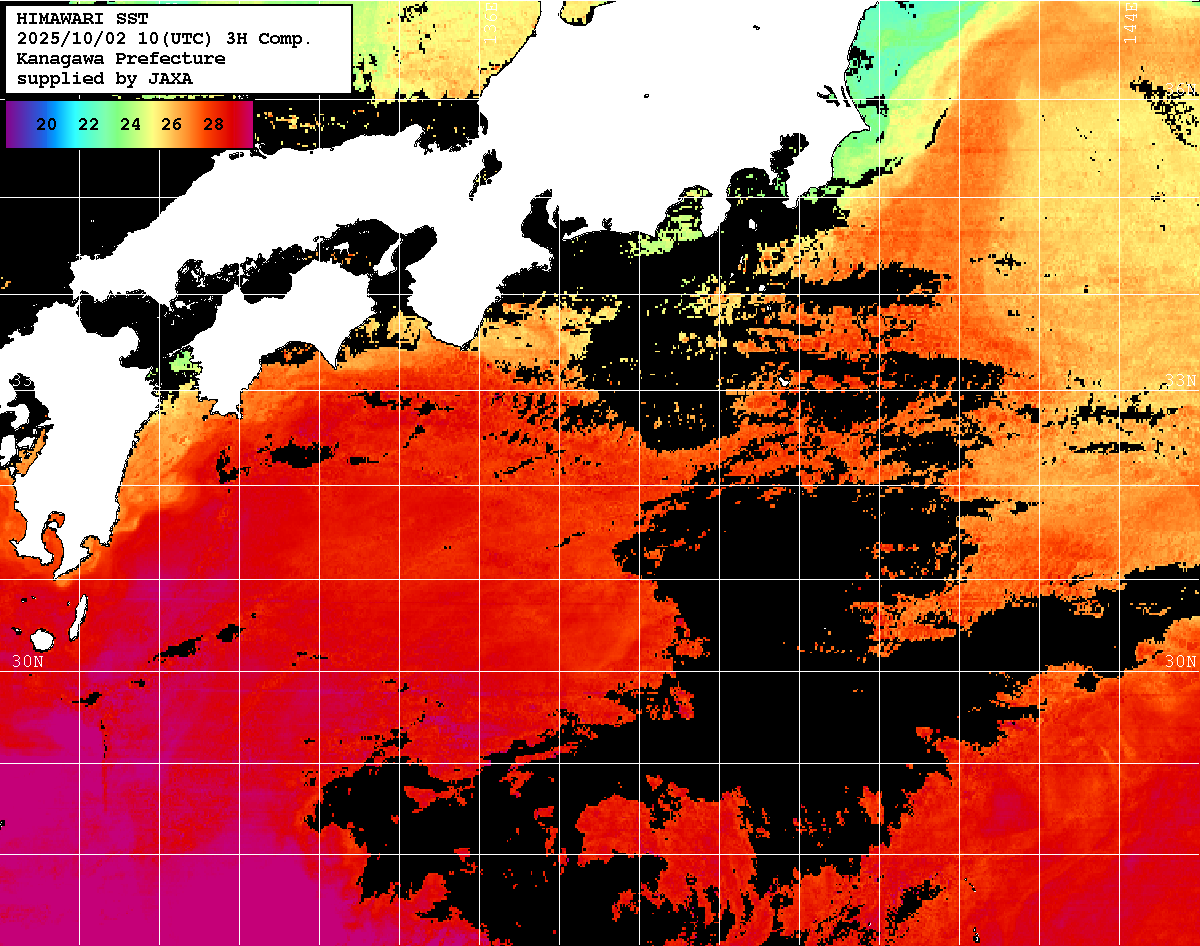Click the 30N latitude label on right edge

[x=1180, y=661]
